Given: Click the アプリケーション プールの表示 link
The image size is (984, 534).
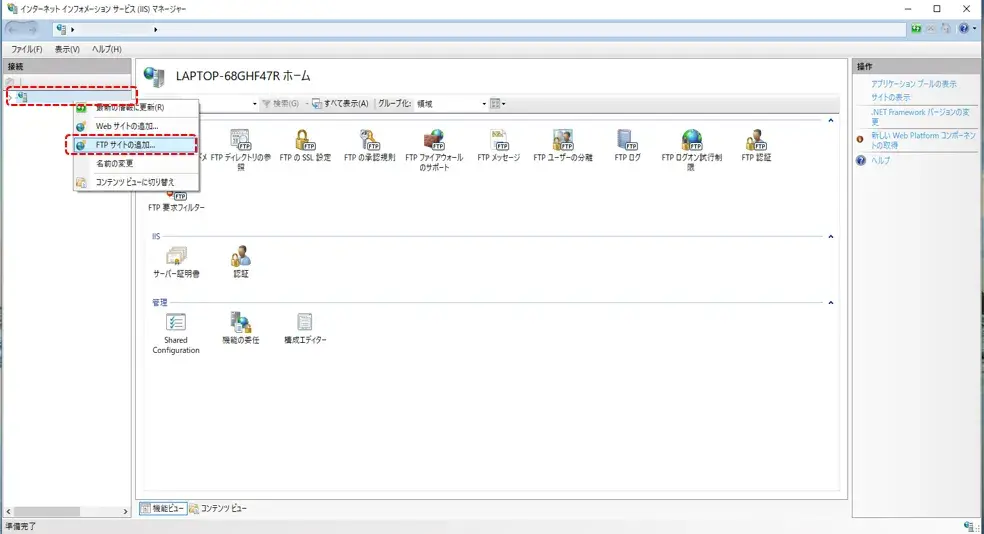Looking at the screenshot, I should click(913, 84).
